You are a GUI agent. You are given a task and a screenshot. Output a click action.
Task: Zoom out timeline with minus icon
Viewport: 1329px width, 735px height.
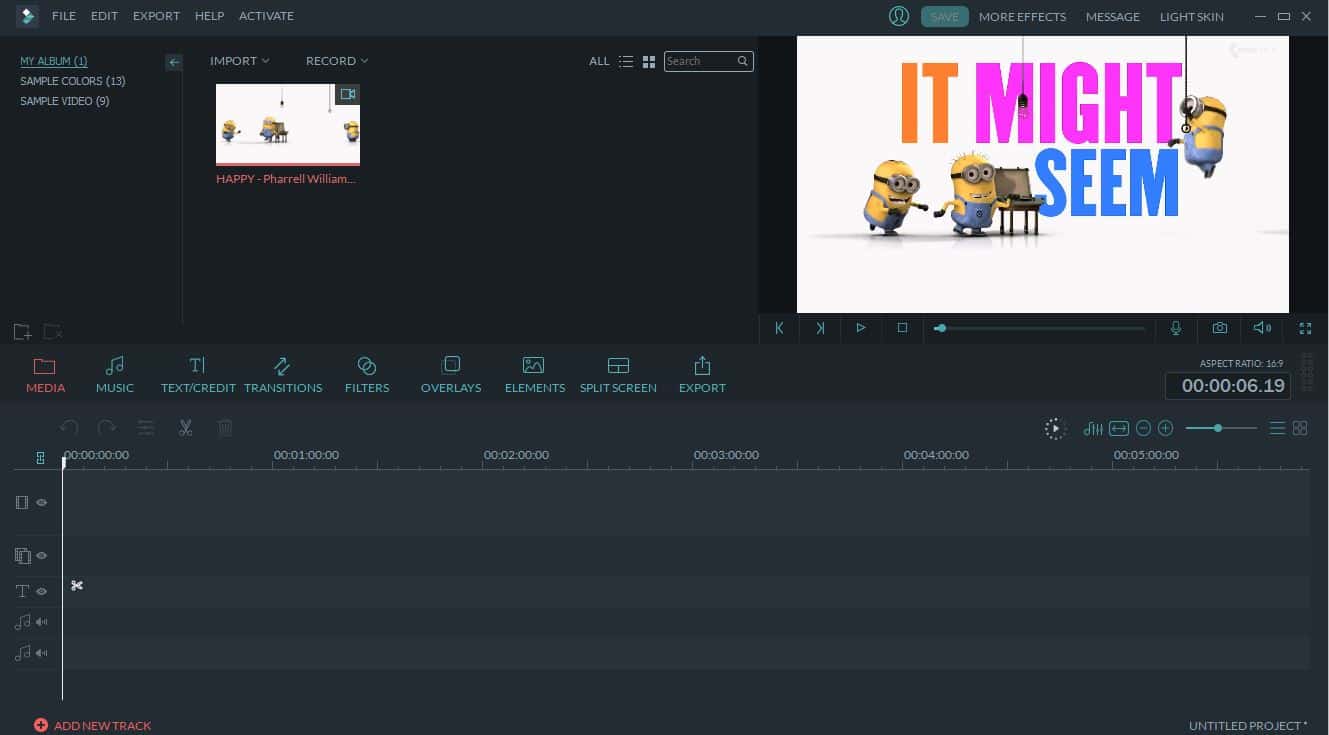pyautogui.click(x=1143, y=429)
